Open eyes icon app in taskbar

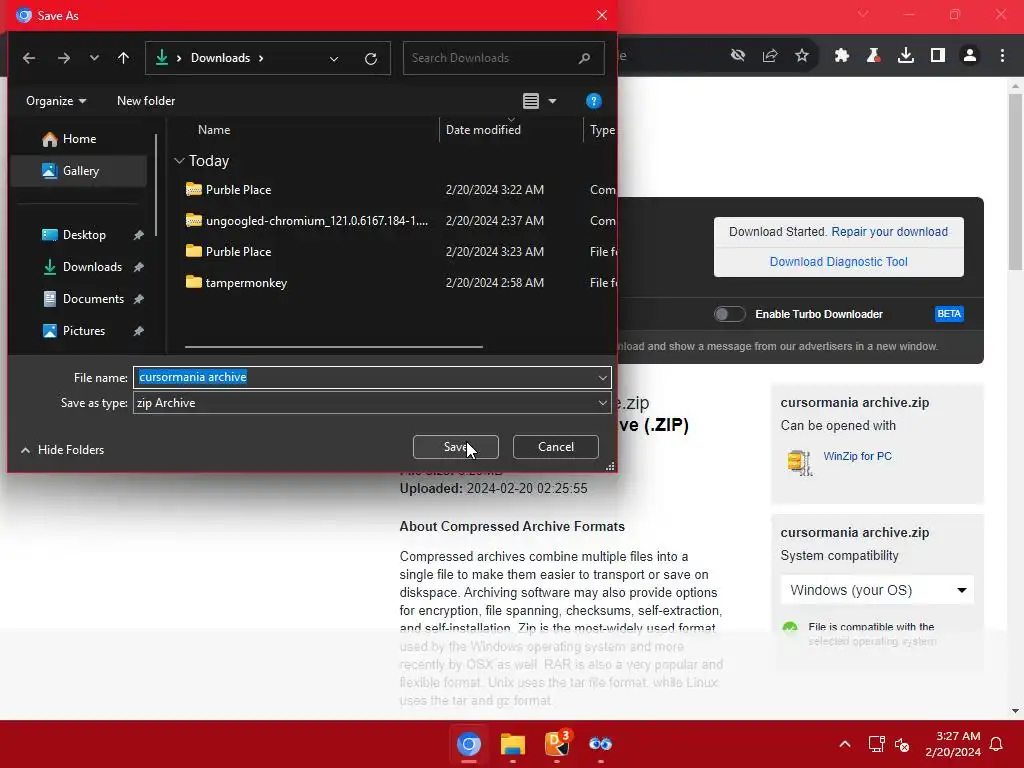(x=600, y=744)
